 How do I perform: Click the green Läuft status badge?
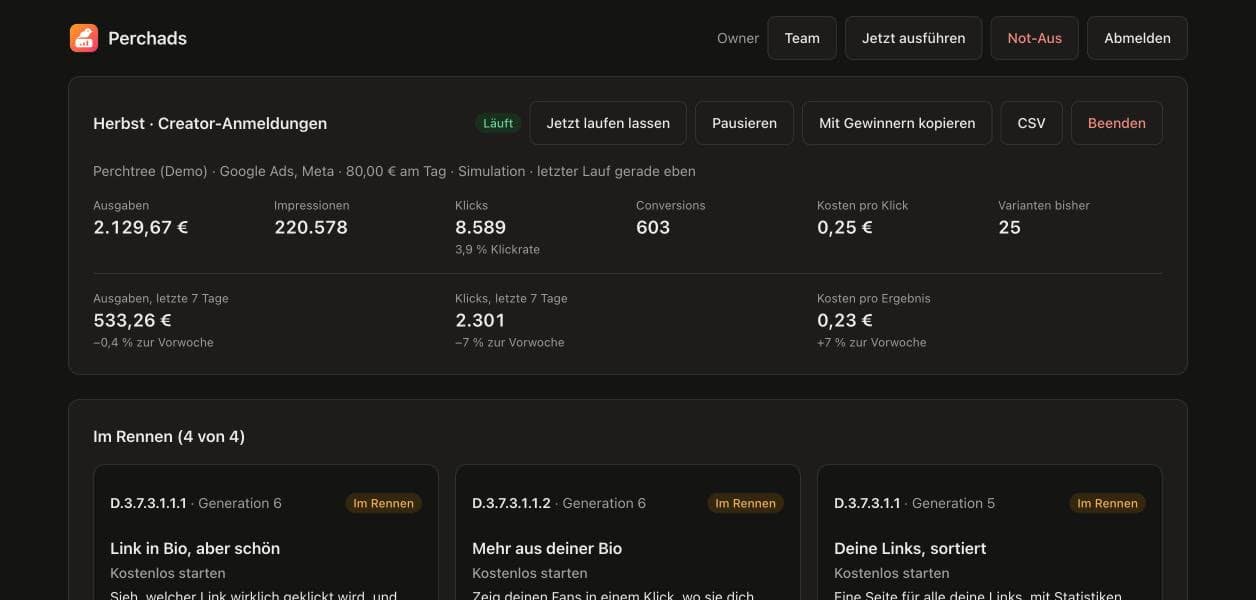(x=498, y=123)
